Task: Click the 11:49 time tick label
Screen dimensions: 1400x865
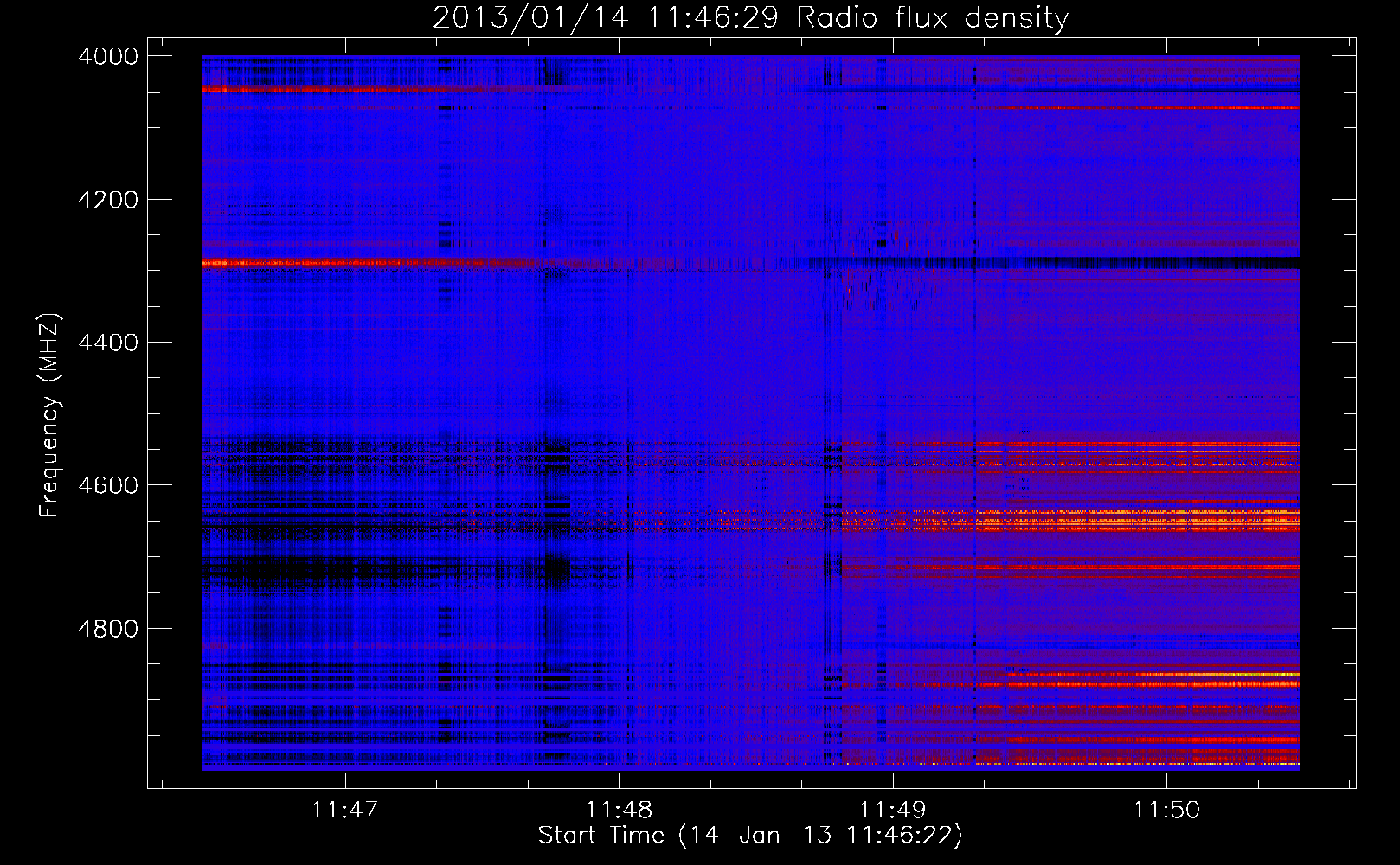Action: pyautogui.click(x=892, y=810)
